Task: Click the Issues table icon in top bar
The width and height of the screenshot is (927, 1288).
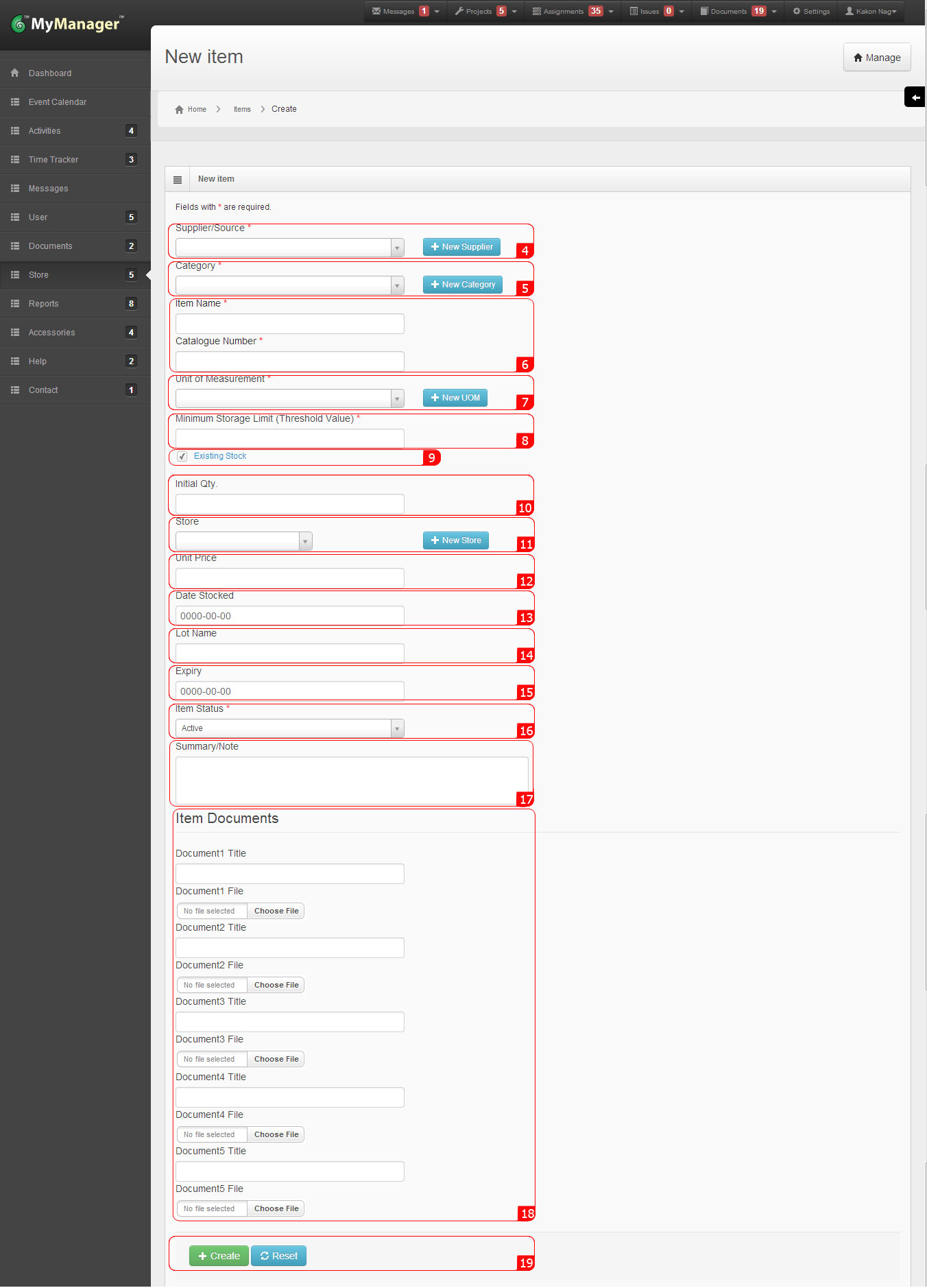Action: (x=634, y=11)
